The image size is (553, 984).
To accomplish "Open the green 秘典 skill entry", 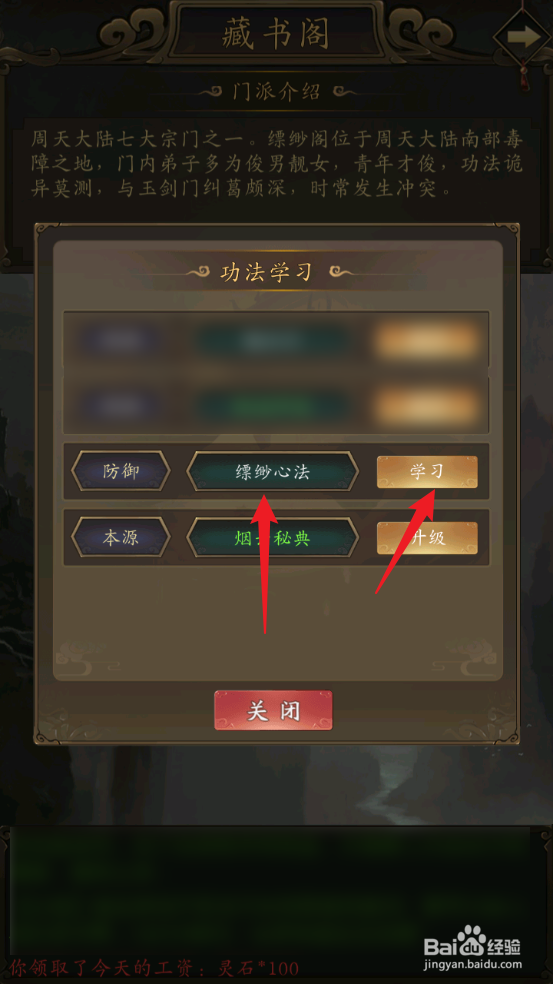I will point(272,538).
